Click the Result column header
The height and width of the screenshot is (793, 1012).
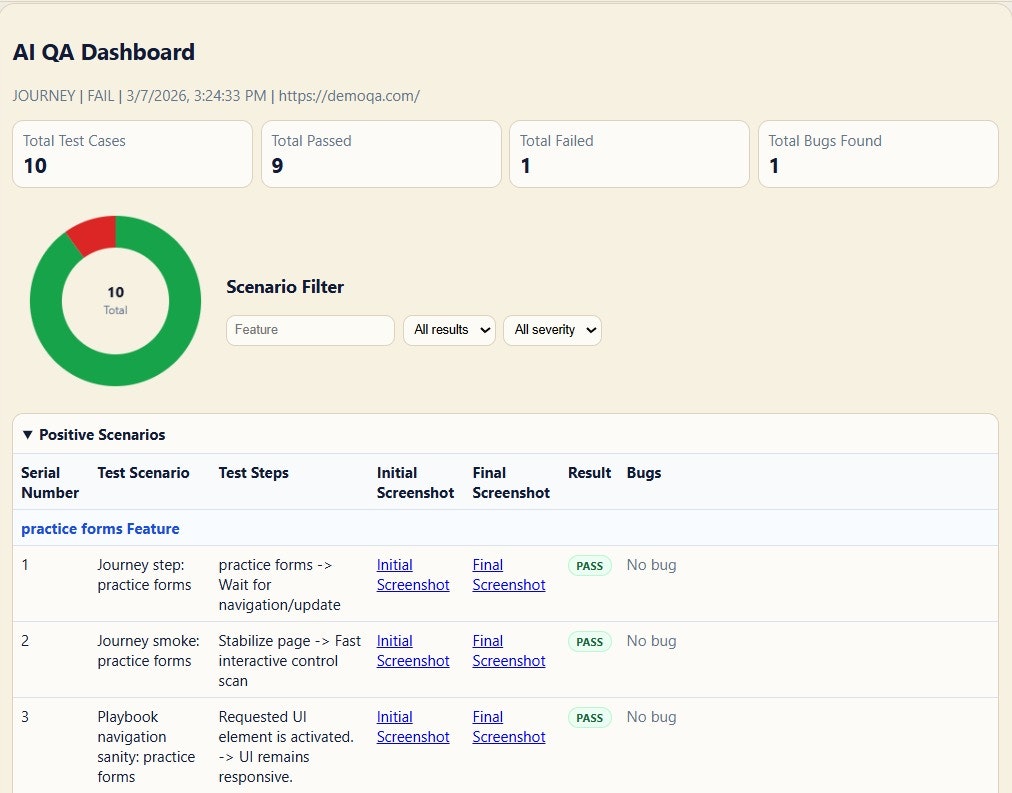tap(589, 473)
